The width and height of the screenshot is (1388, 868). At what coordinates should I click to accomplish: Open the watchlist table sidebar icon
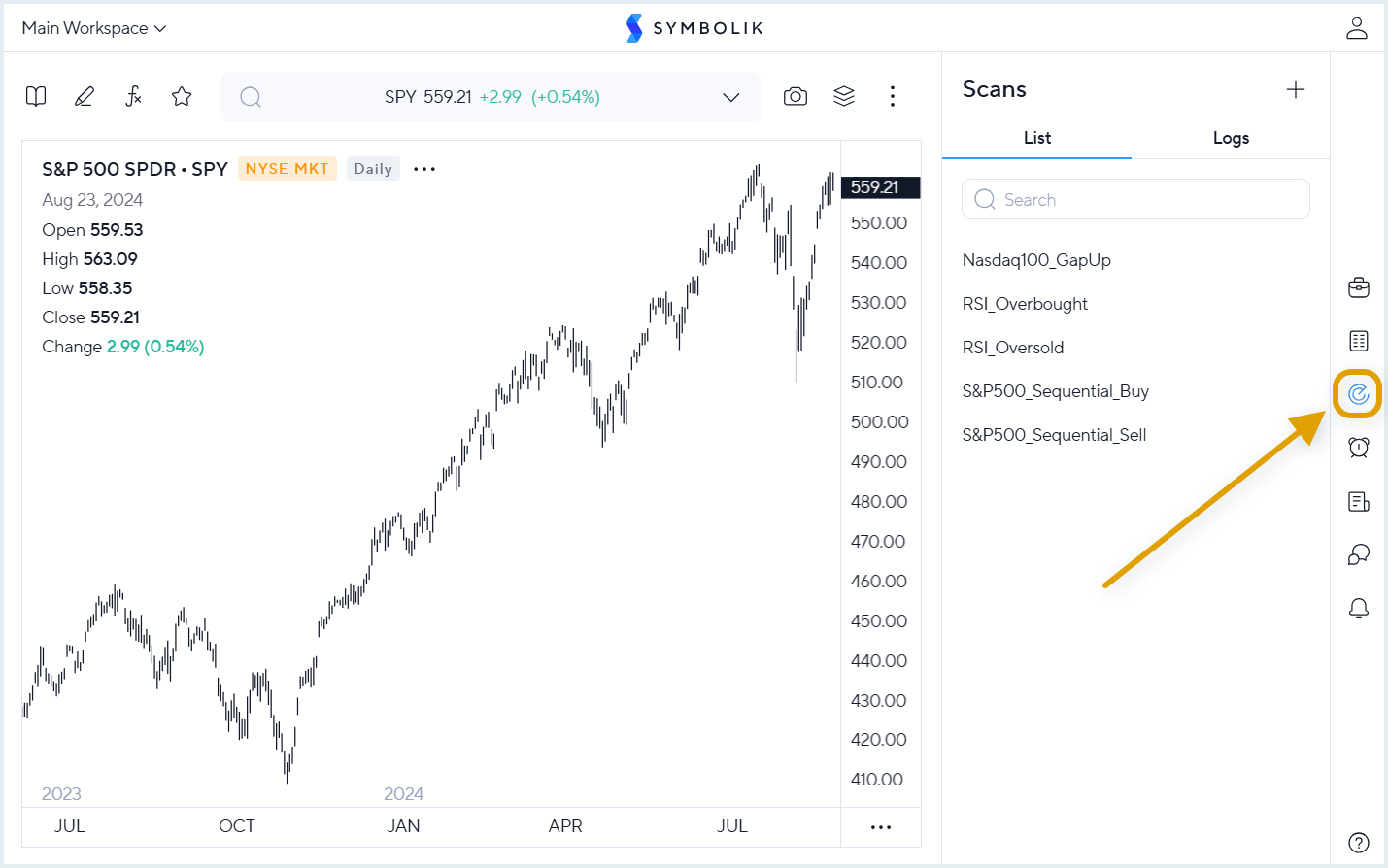1359,341
